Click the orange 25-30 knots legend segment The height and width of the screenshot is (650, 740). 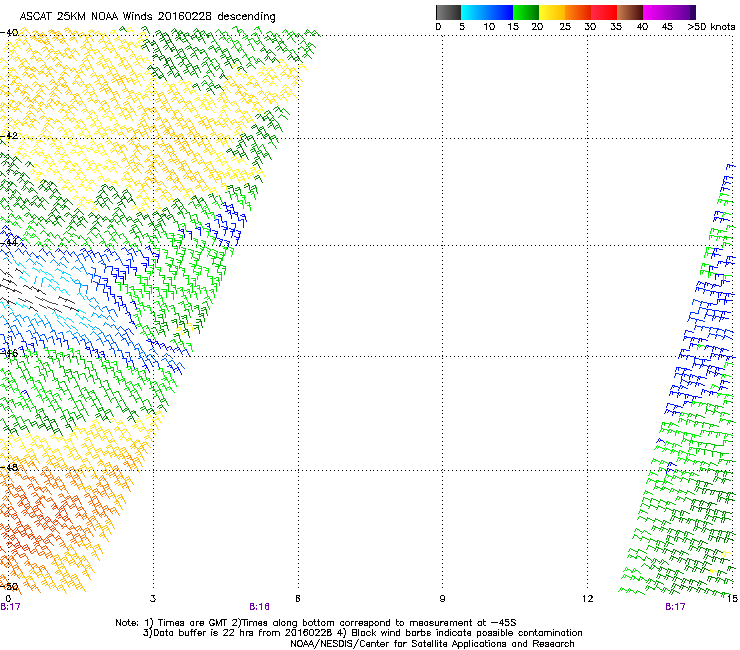(x=578, y=12)
